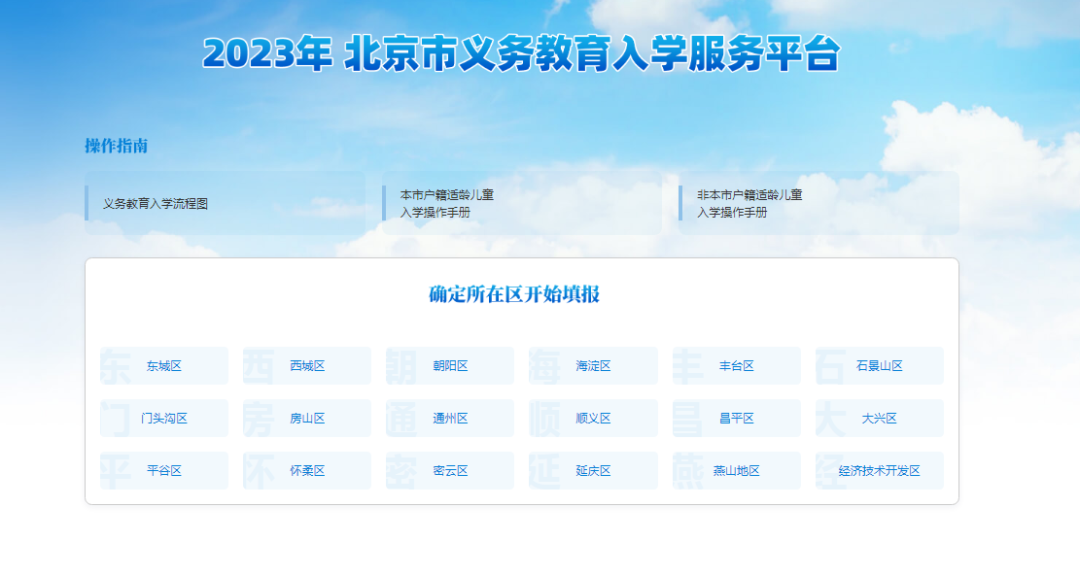Choose 西城区 to start registration
1080x575 pixels.
tap(307, 366)
